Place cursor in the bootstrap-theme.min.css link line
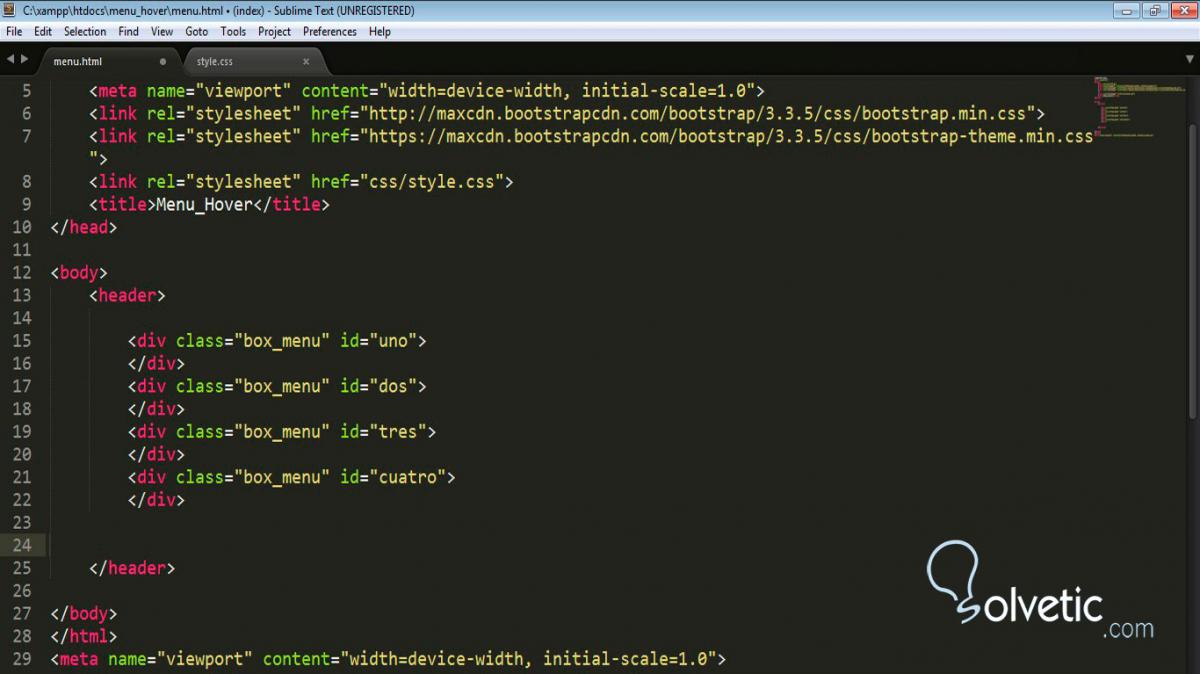The width and height of the screenshot is (1200, 674). (x=591, y=136)
